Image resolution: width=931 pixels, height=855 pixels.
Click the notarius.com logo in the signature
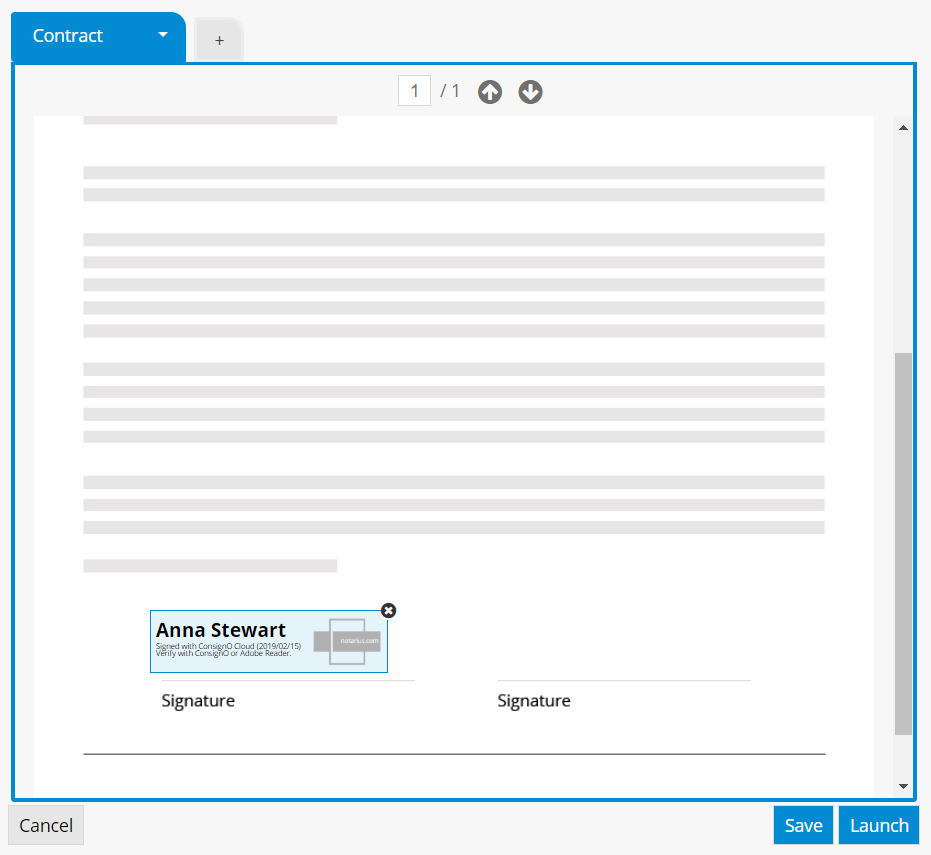point(347,641)
